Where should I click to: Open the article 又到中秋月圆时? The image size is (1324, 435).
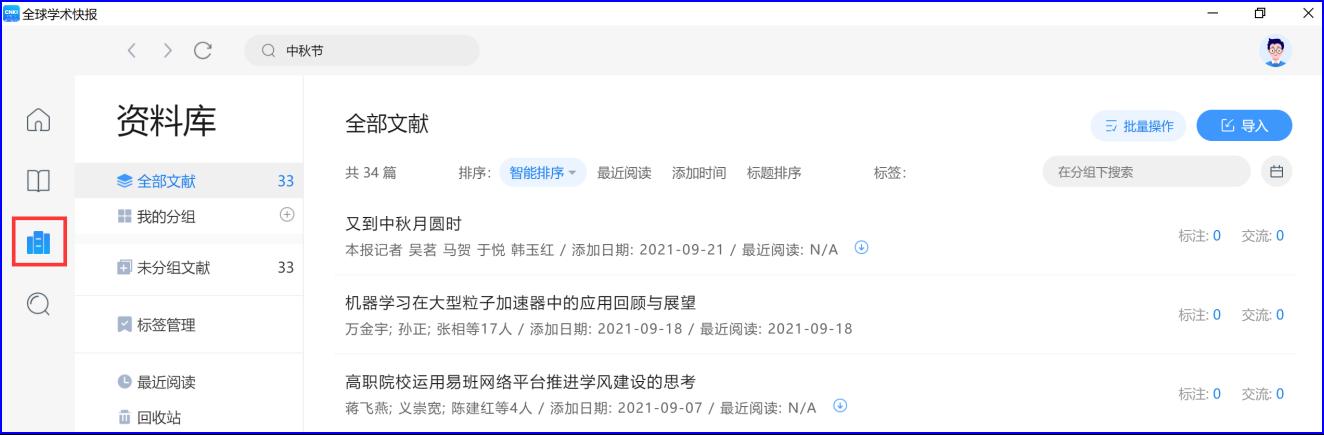[x=403, y=224]
